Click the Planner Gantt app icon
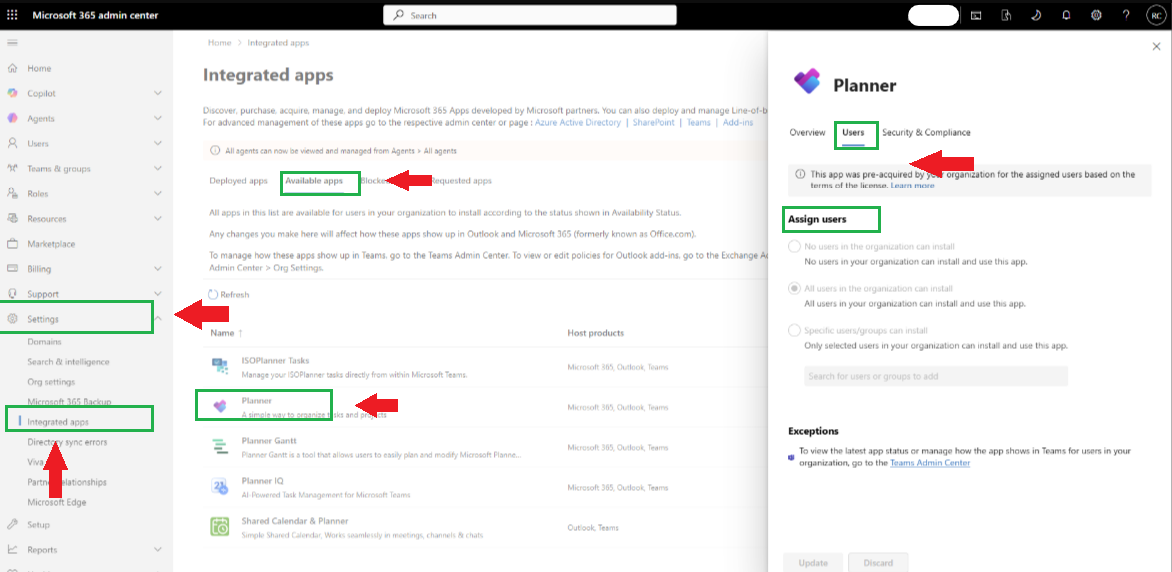1172x572 pixels. point(219,446)
